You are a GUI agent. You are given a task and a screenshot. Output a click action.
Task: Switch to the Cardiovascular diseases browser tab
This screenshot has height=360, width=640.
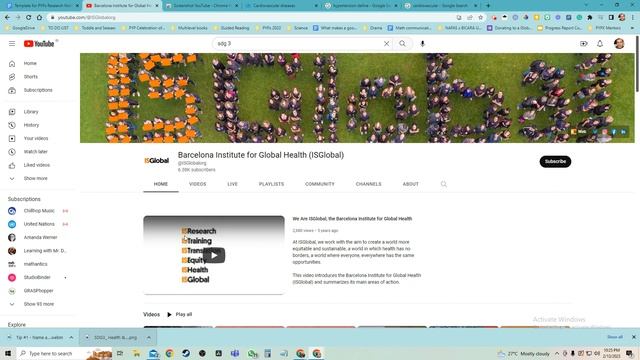coord(282,6)
